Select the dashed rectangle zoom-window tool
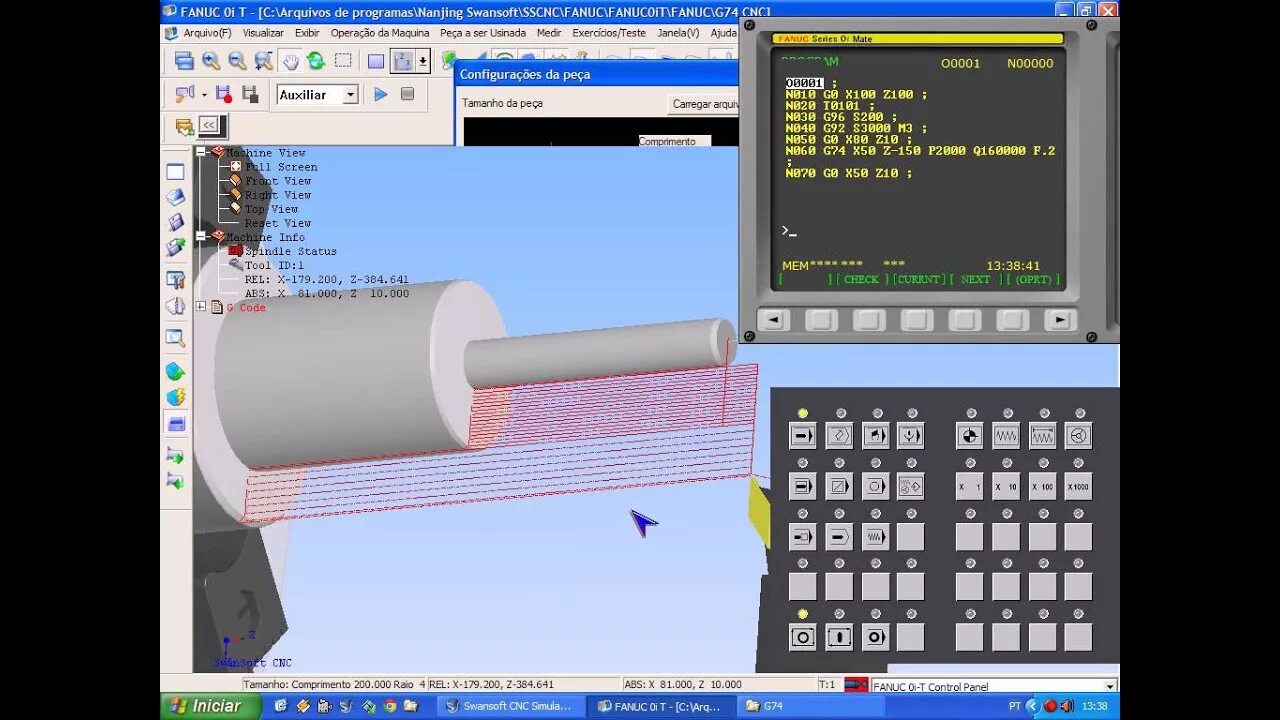 point(343,61)
